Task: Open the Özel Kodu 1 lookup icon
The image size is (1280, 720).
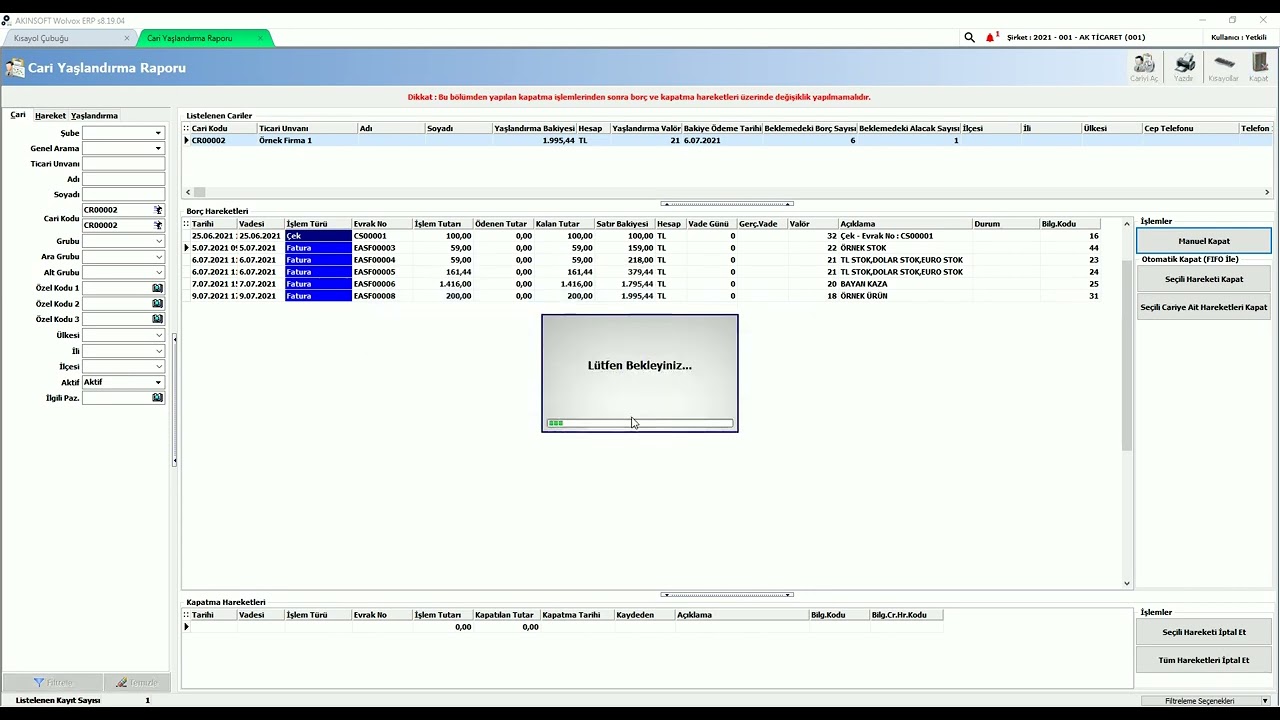Action: pos(158,288)
